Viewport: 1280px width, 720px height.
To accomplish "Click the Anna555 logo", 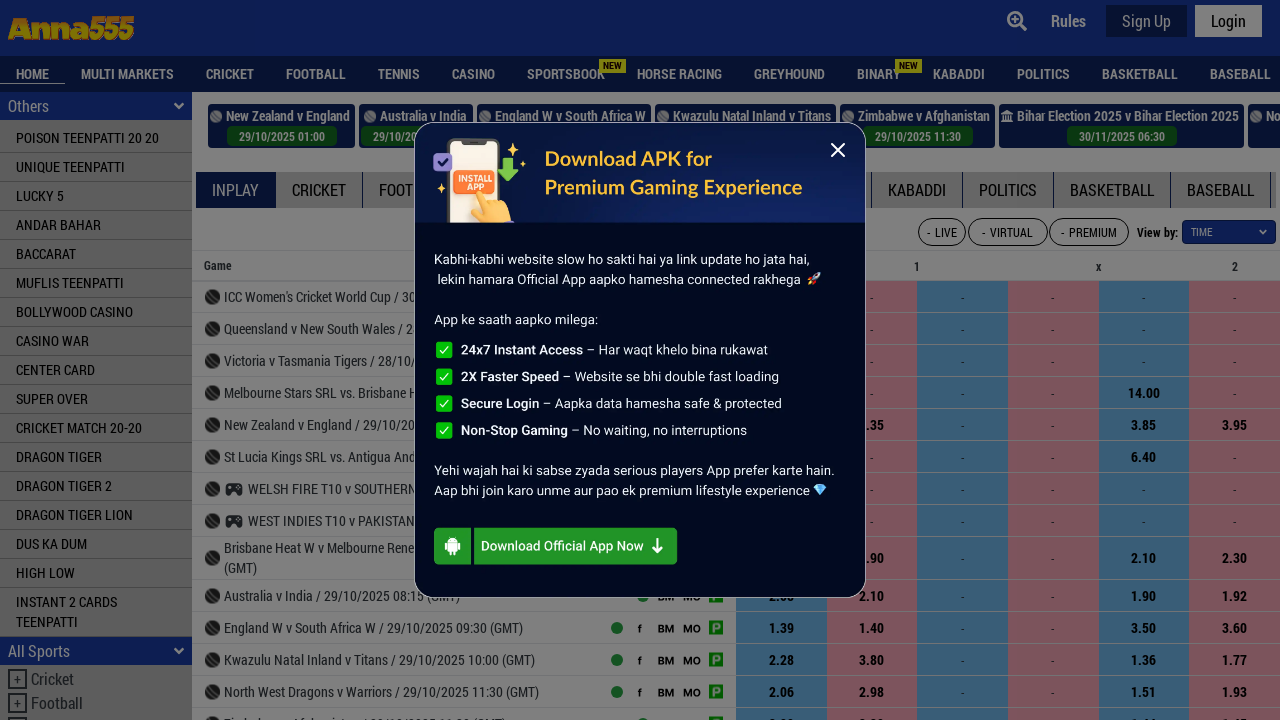I will point(71,28).
